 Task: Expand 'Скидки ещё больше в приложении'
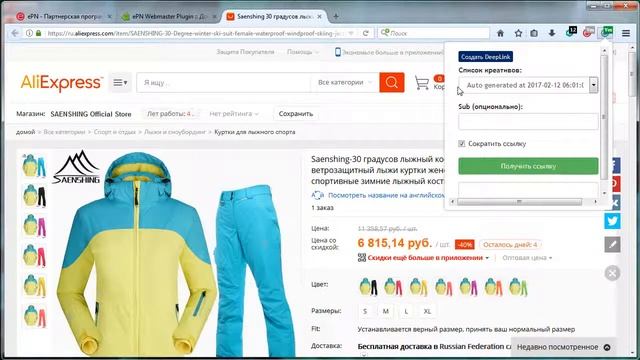(428, 258)
